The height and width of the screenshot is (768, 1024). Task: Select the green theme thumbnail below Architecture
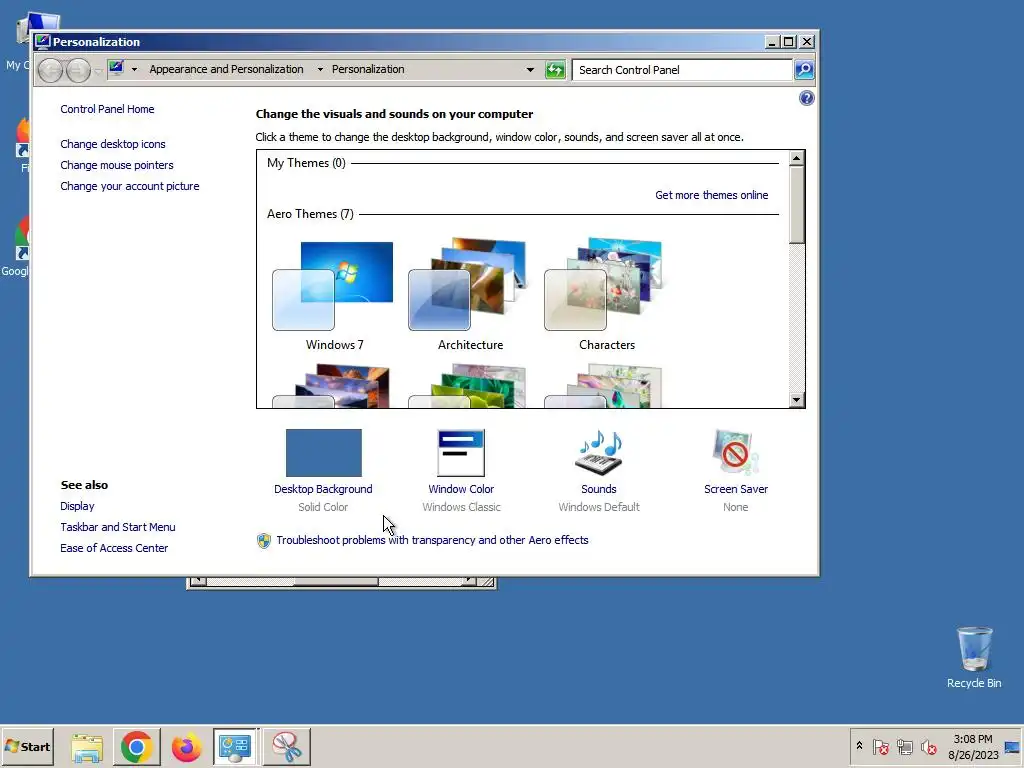pos(470,386)
